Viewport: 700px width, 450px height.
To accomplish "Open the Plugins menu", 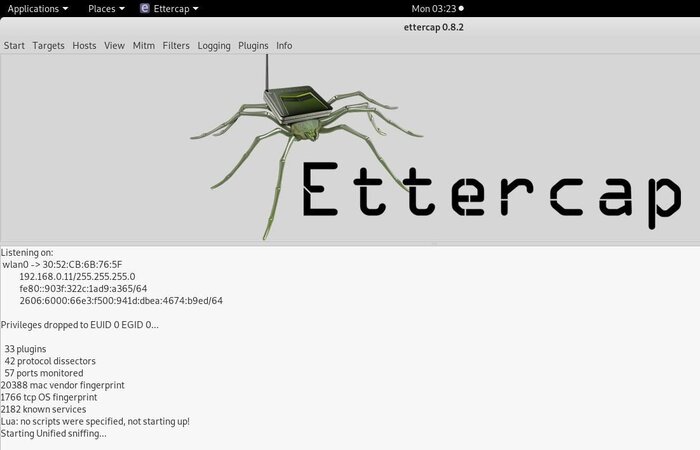I will (x=253, y=46).
